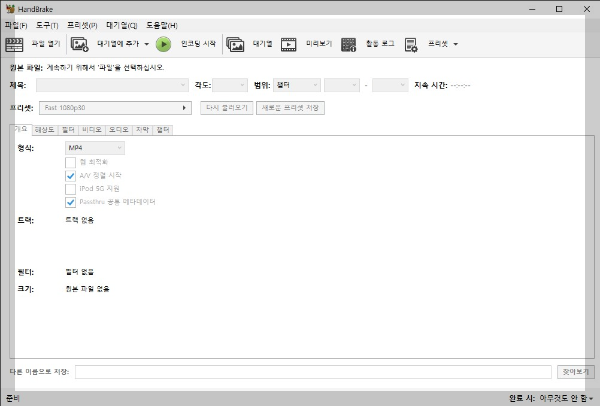
Task: Switch to the 비디오 tab
Action: pyautogui.click(x=92, y=130)
